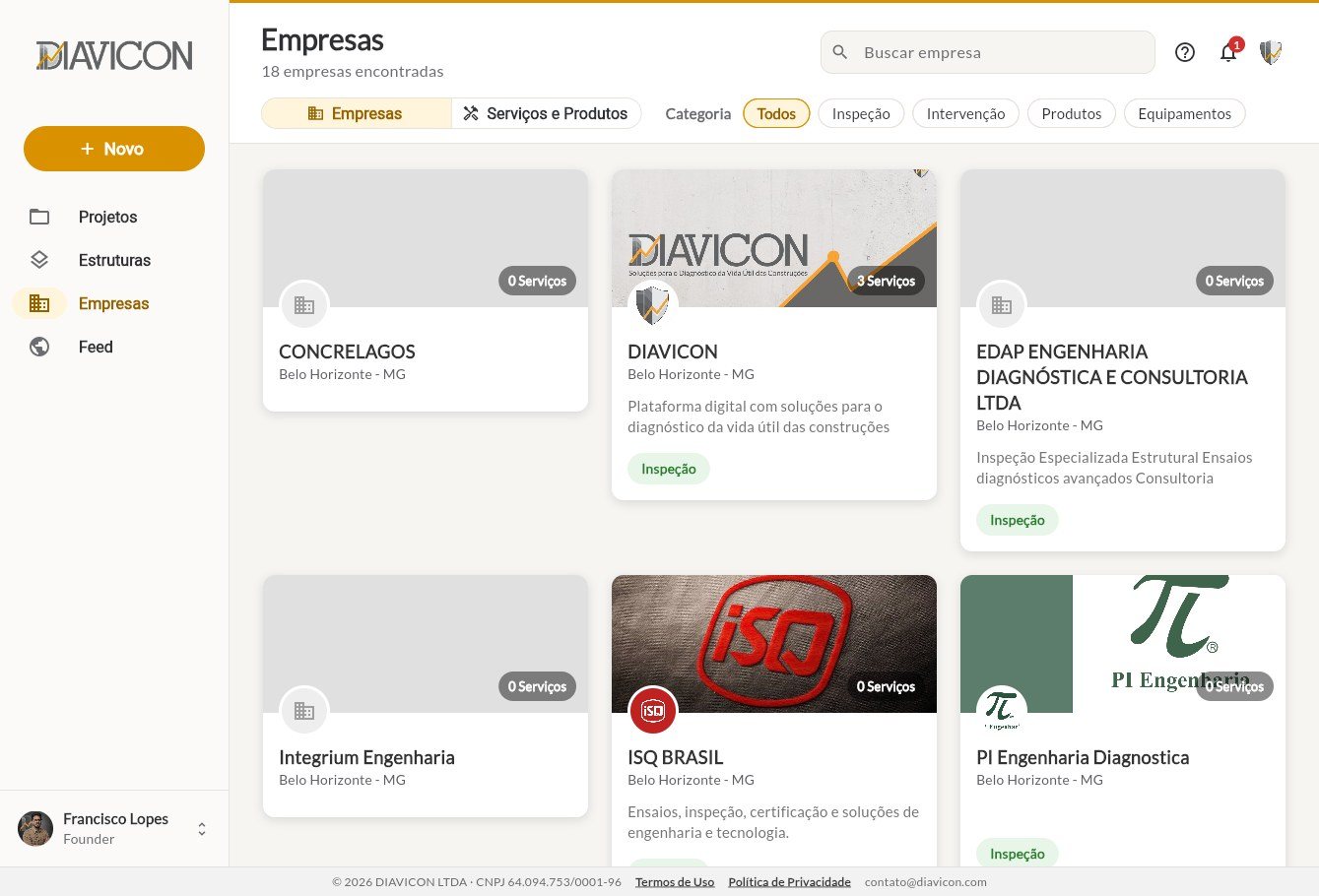Filter by Intervenção category
1319x896 pixels.
pos(965,114)
